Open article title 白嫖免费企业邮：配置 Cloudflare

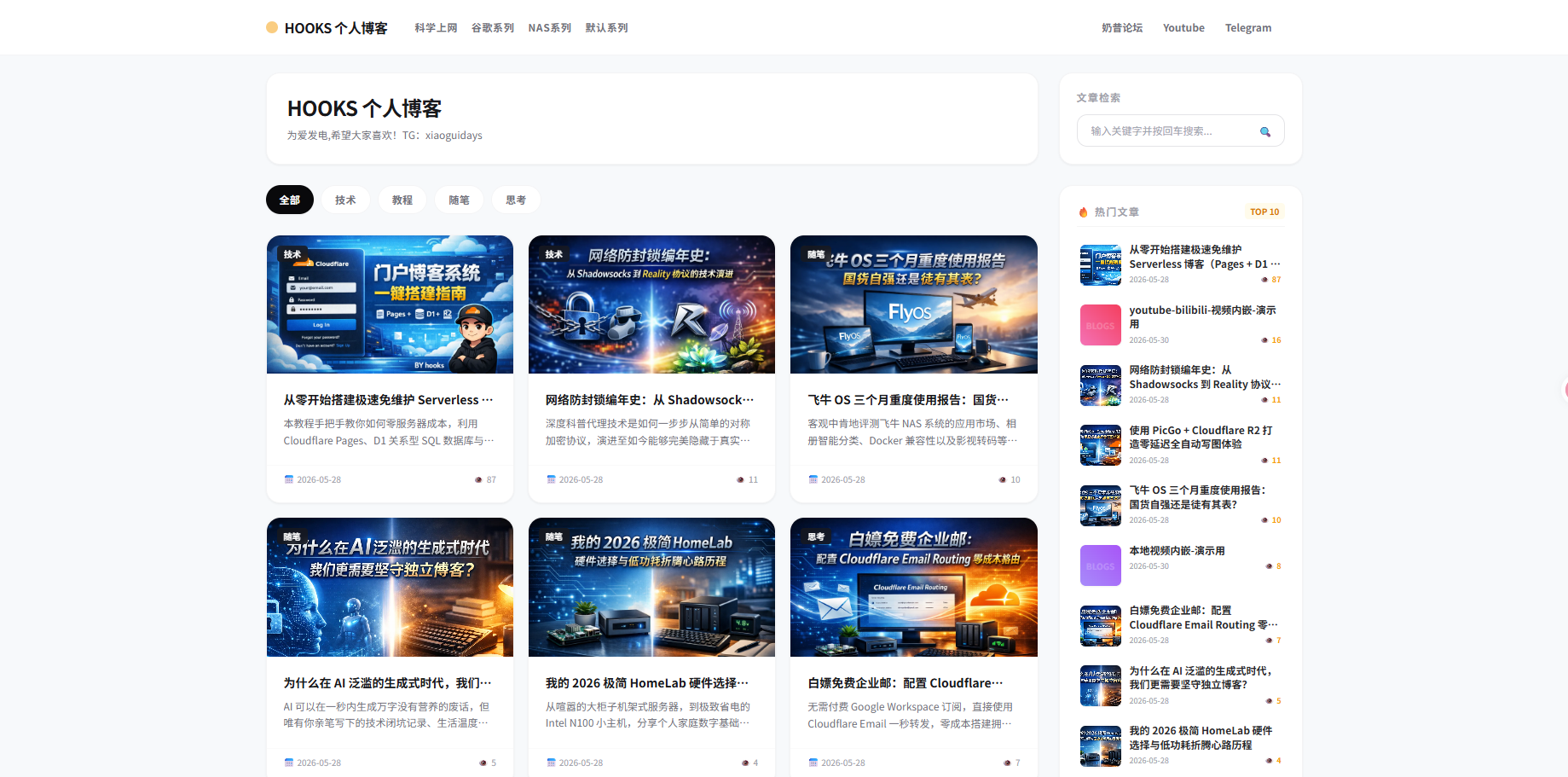906,683
